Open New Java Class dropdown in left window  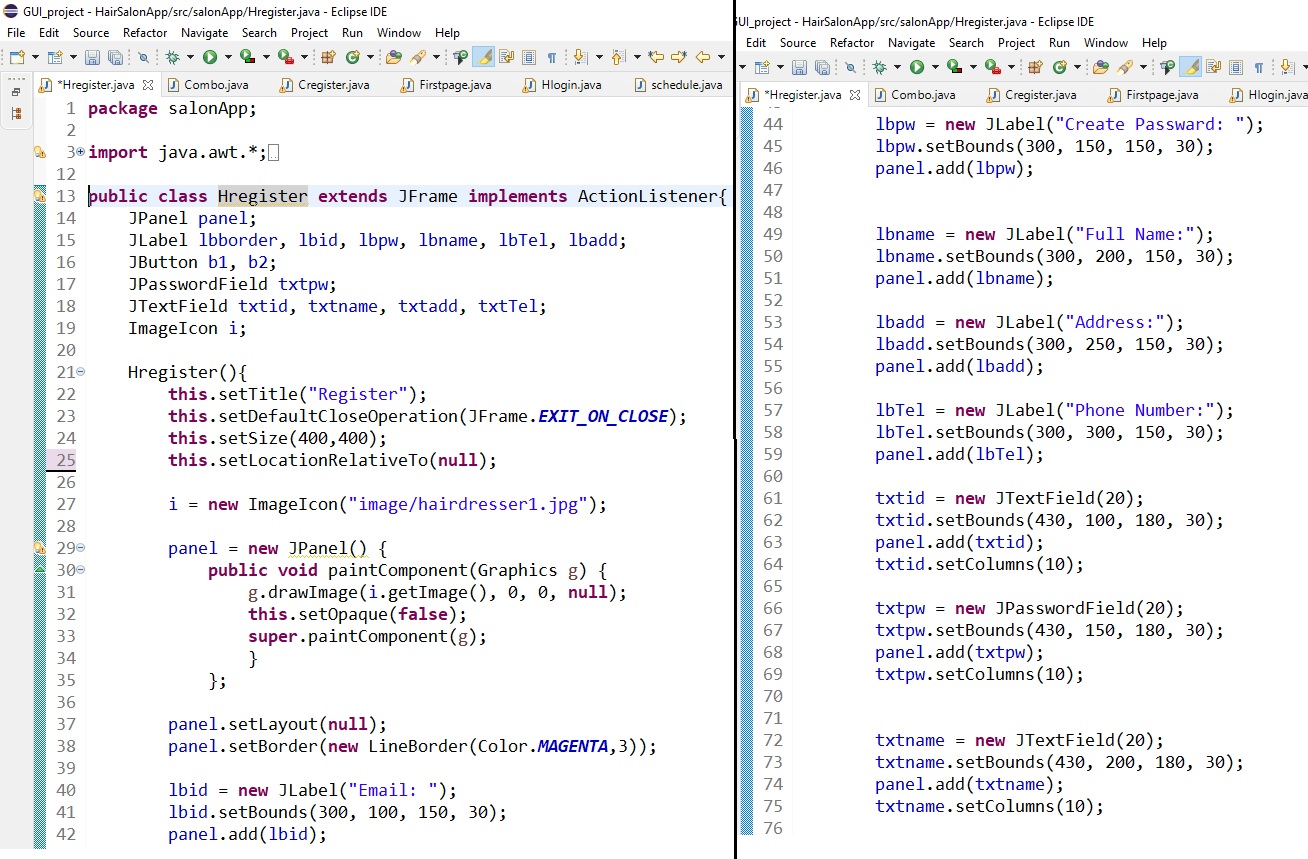point(370,58)
